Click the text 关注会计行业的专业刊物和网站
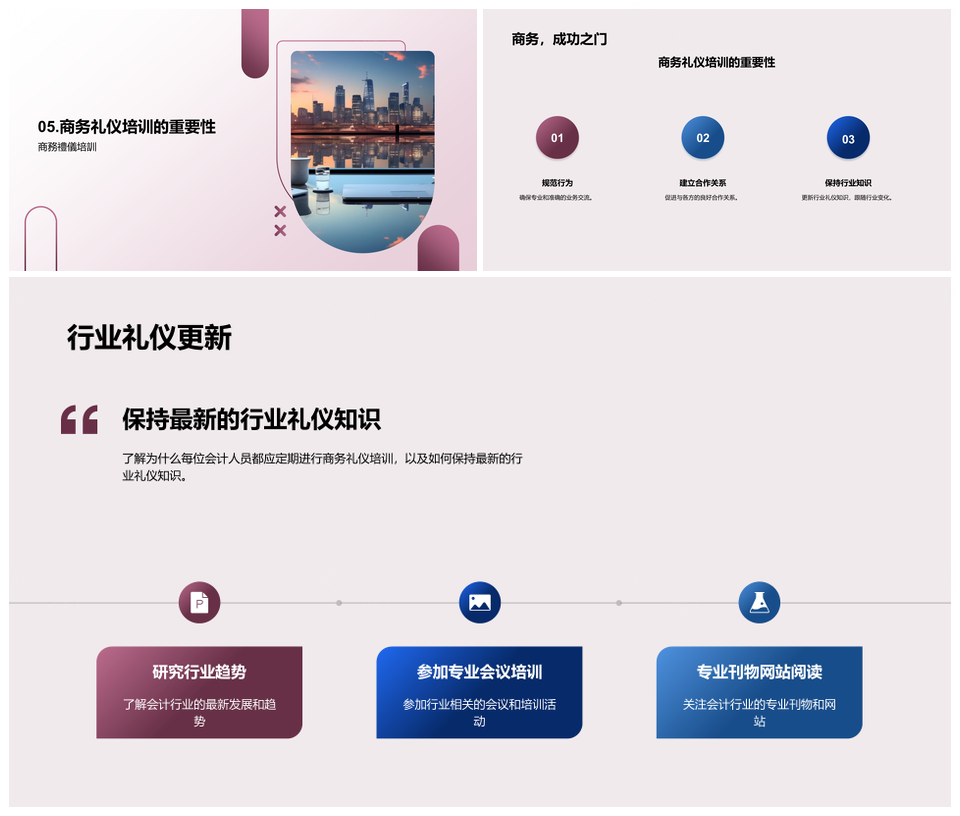The width and height of the screenshot is (960, 816). [x=759, y=713]
